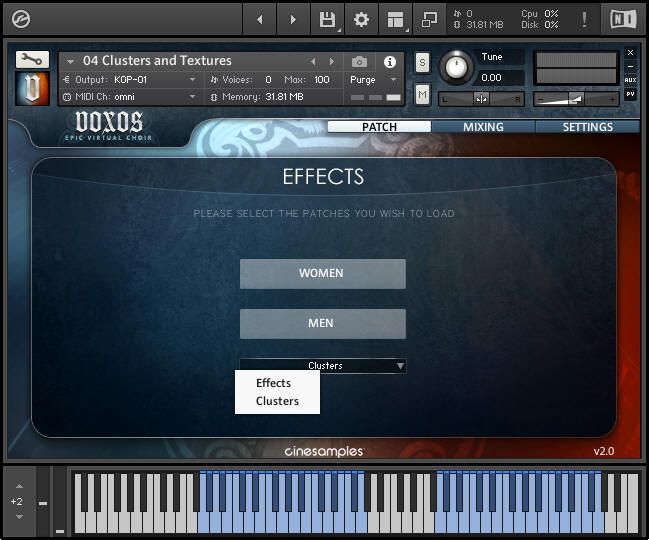Toggle the WOMEN patch selection
Viewport: 649px width, 540px height.
pos(322,274)
